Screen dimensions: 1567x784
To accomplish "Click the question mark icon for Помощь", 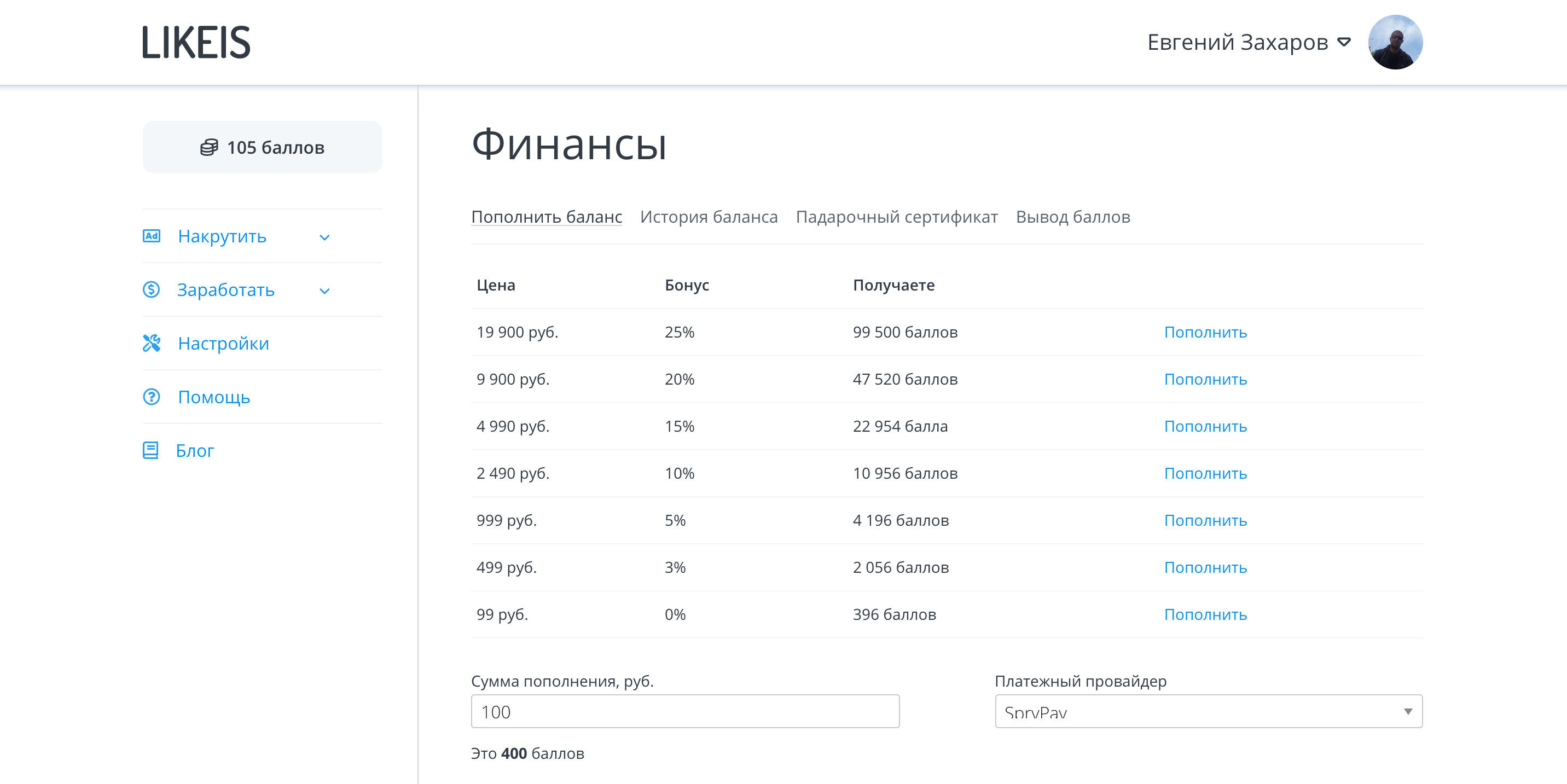I will (152, 397).
